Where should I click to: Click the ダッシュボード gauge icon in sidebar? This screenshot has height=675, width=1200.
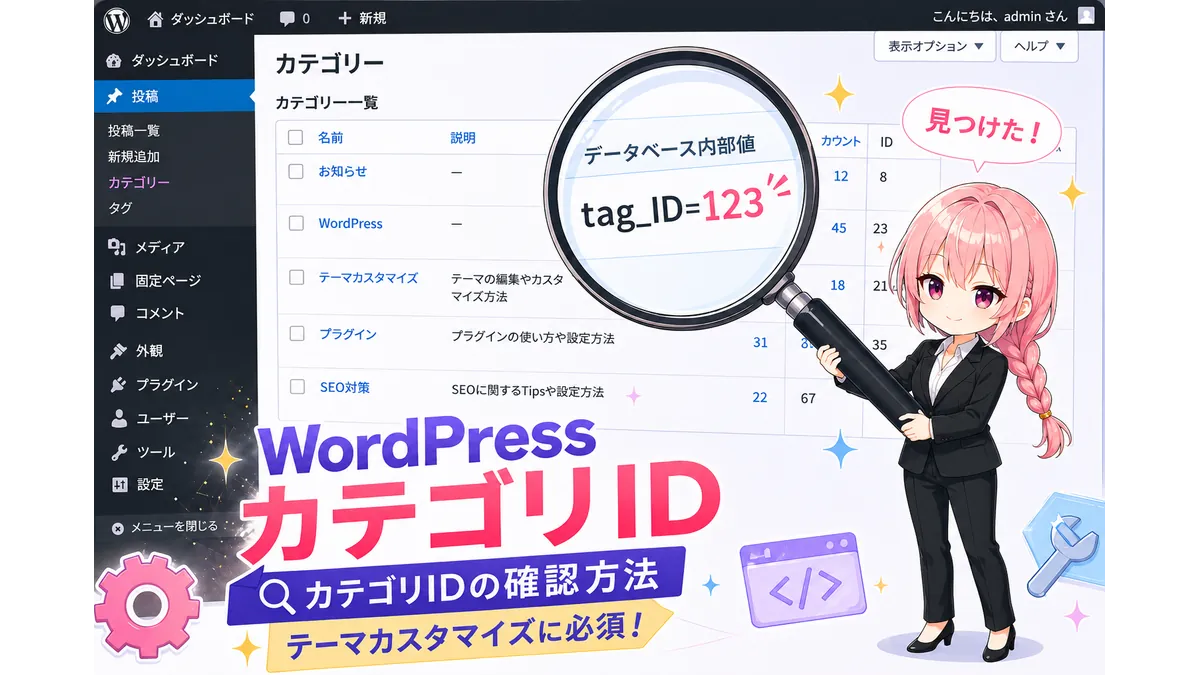coord(115,60)
